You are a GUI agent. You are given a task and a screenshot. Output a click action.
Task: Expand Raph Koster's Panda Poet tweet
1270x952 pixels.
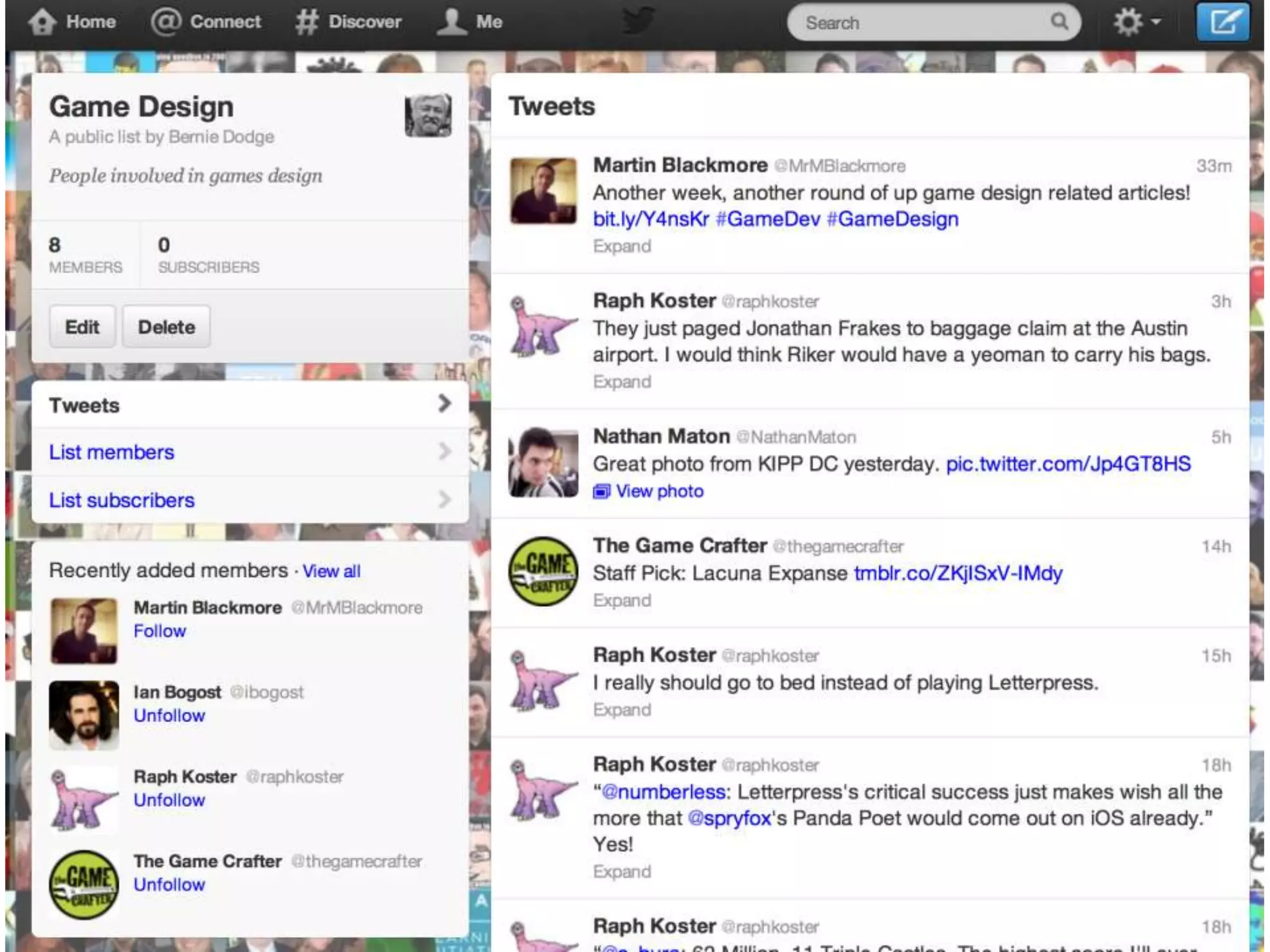622,871
